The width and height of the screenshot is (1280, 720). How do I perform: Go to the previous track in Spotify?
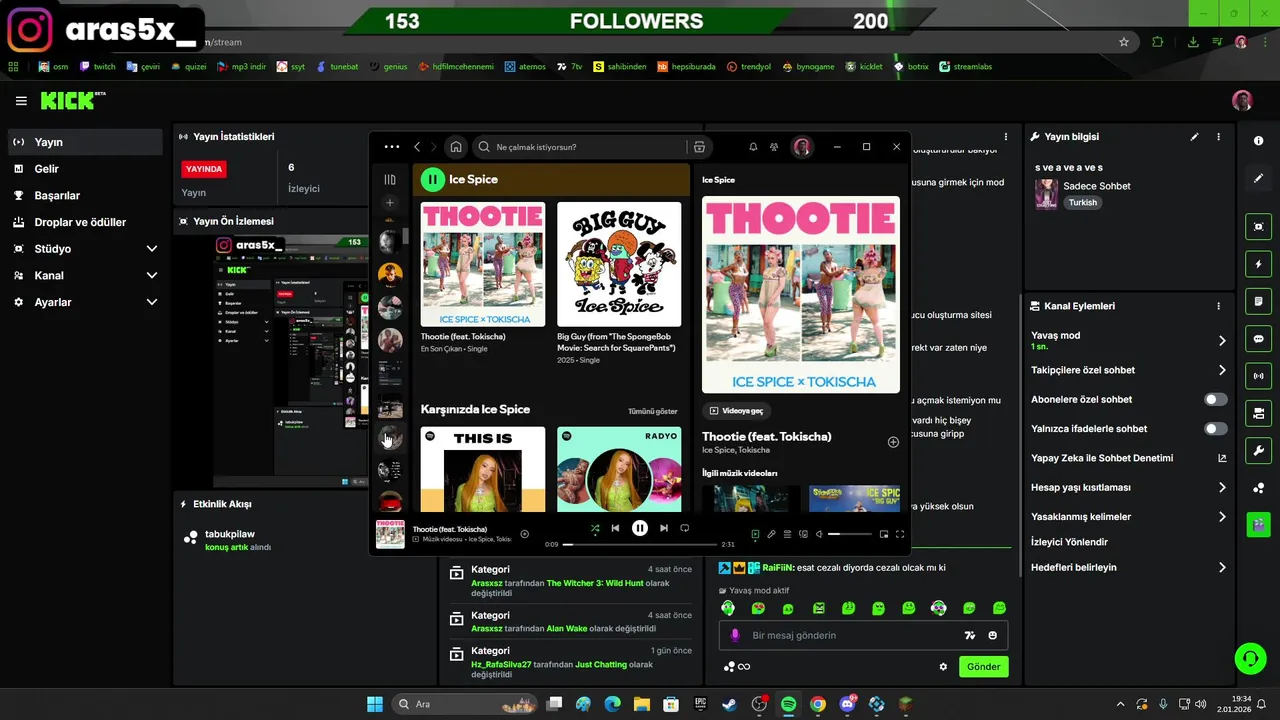(616, 528)
